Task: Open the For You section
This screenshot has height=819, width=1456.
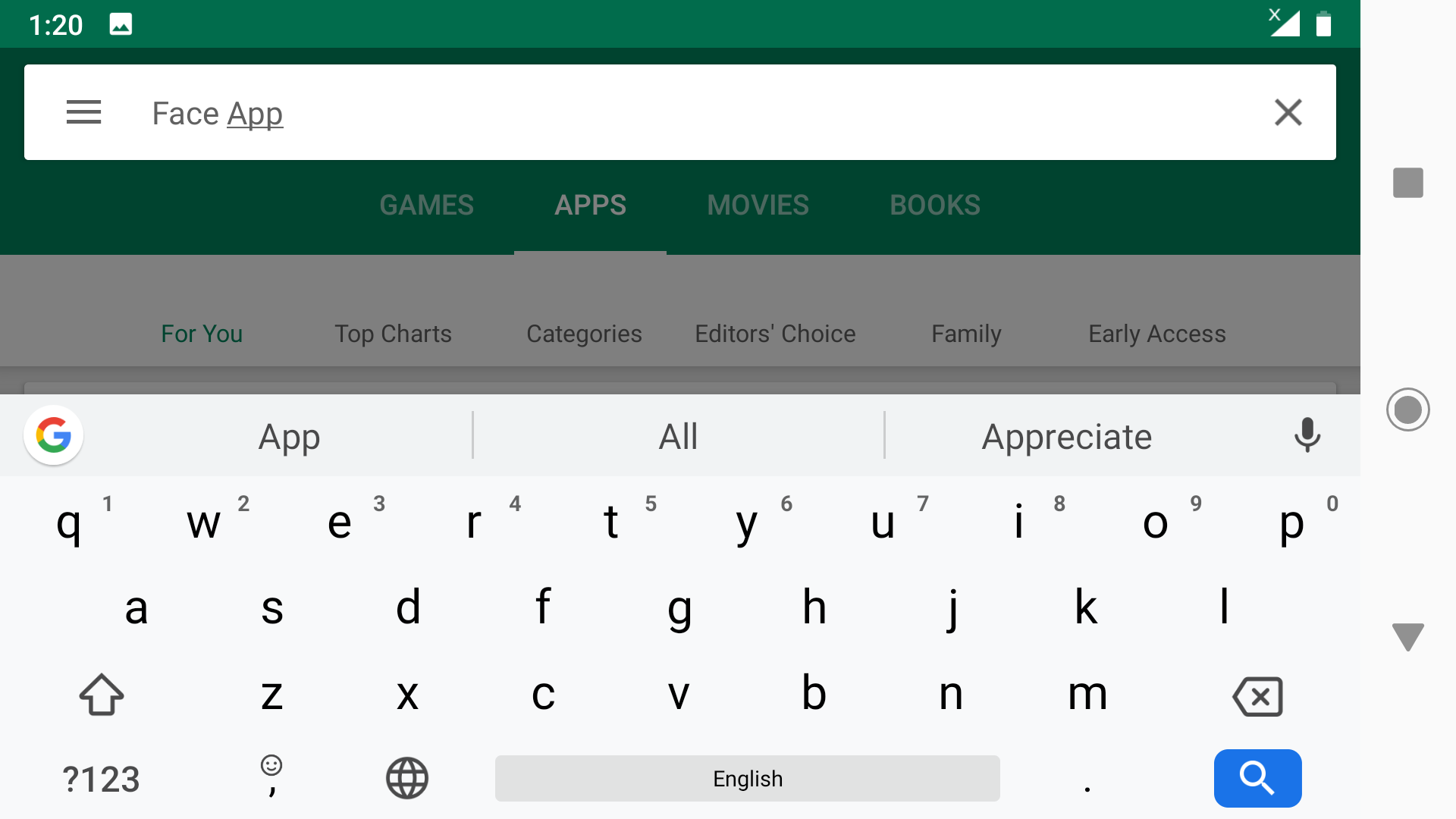Action: (x=202, y=334)
